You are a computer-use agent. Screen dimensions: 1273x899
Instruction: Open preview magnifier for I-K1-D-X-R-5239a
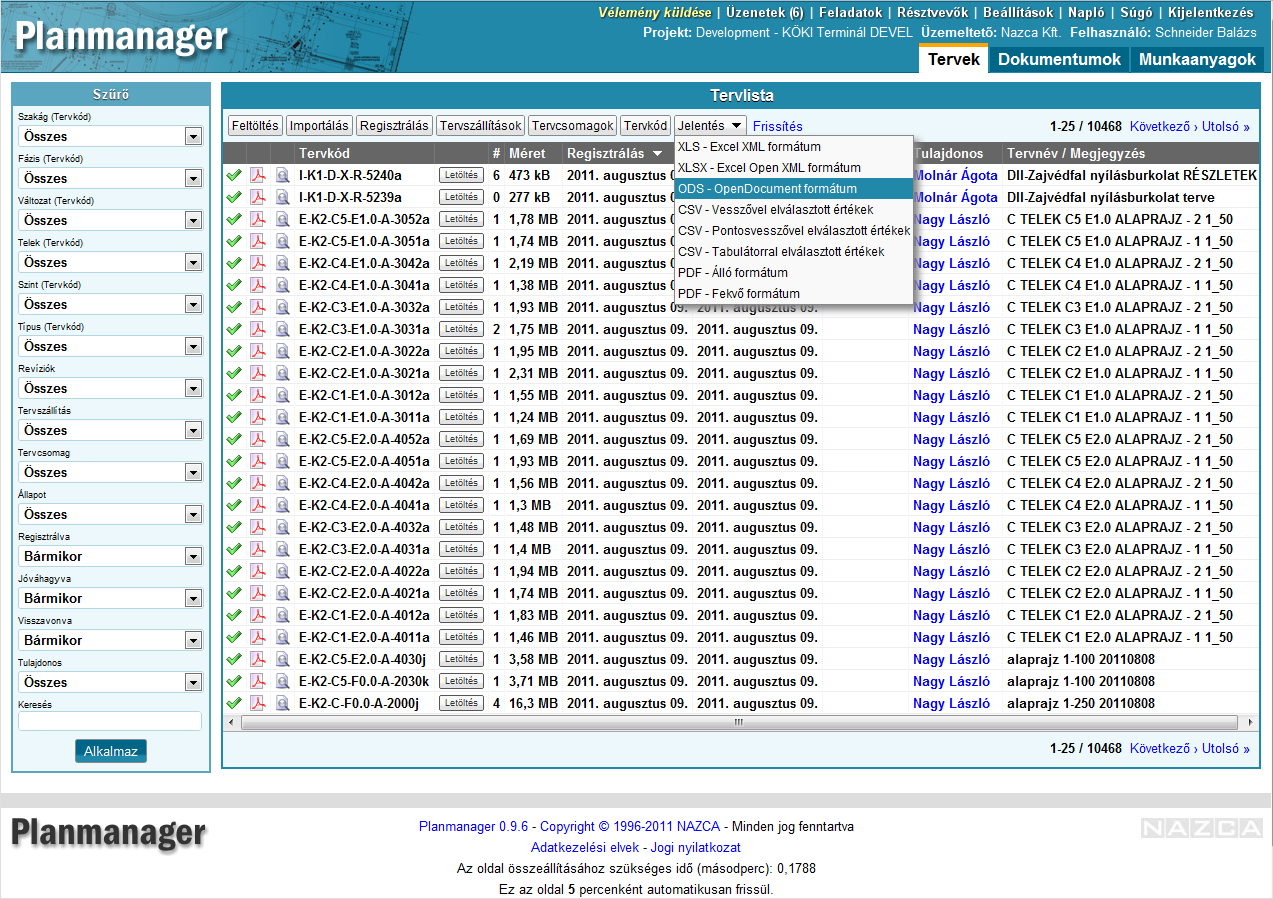click(283, 197)
